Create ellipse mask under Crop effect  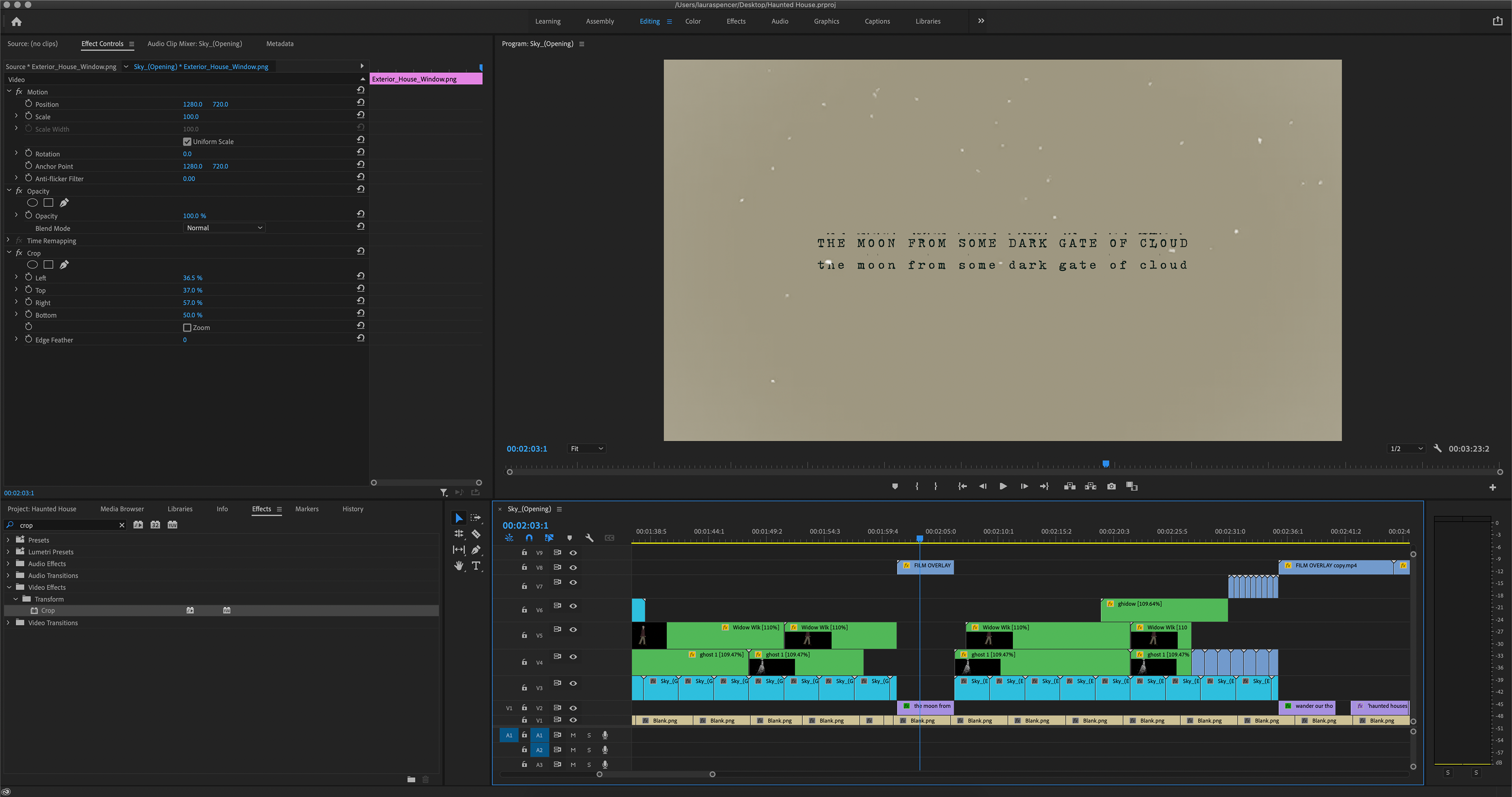click(x=32, y=265)
